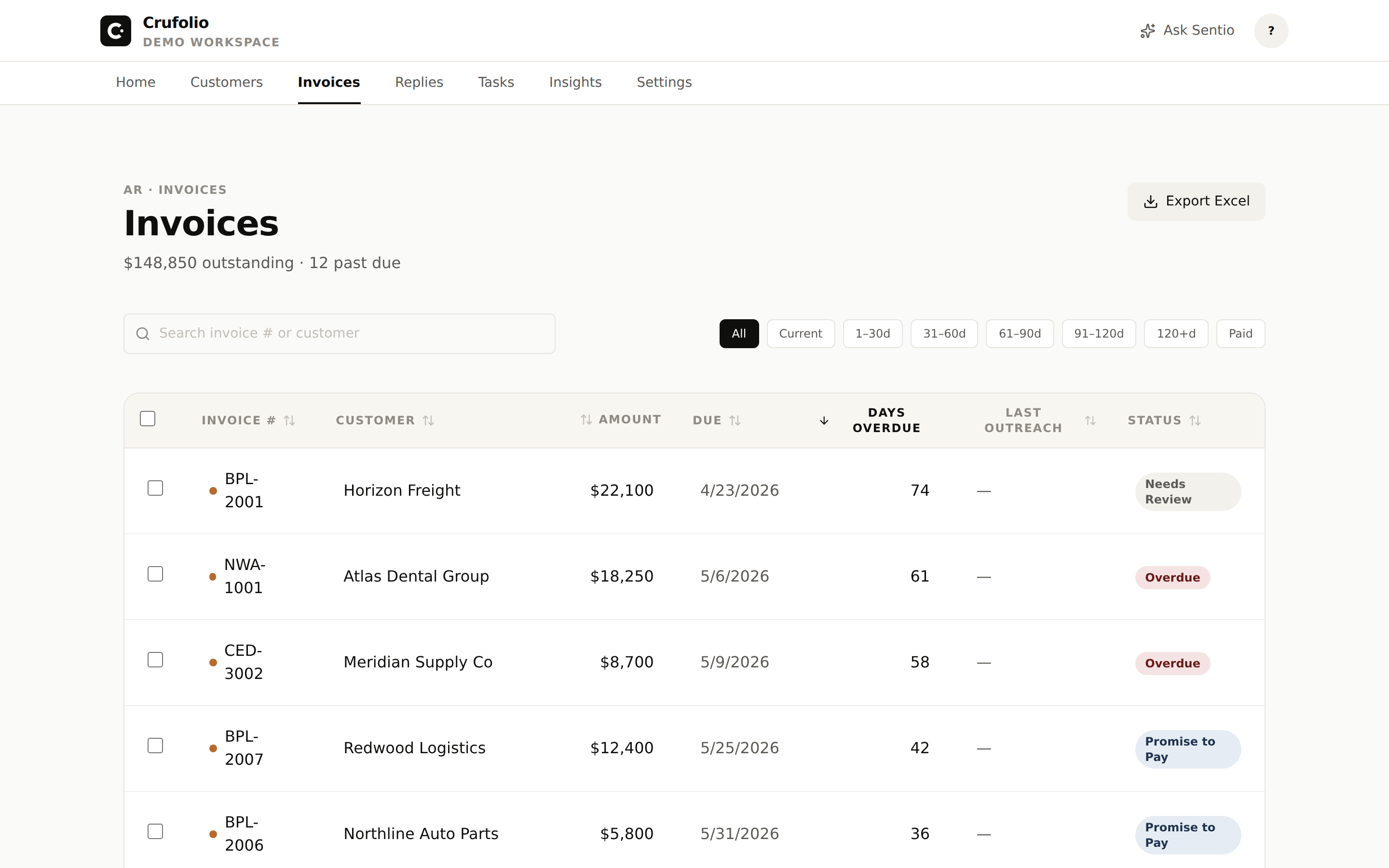Filter invoices by 91–120d aging
Screen dimensions: 1389x868
point(1099,334)
